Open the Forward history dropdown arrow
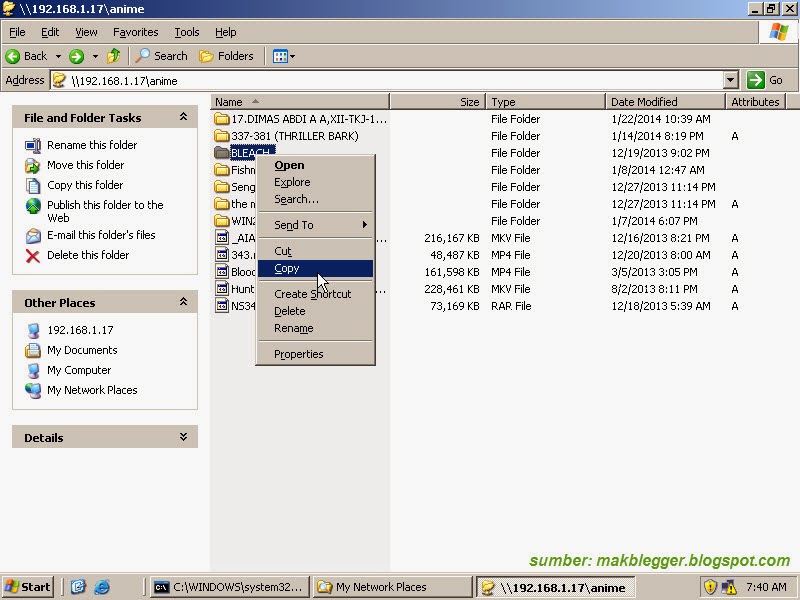The height and width of the screenshot is (600, 800). click(x=95, y=56)
